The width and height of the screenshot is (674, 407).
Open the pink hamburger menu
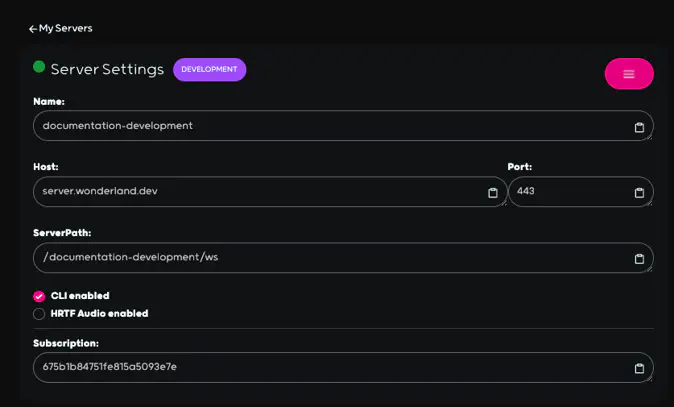point(628,74)
